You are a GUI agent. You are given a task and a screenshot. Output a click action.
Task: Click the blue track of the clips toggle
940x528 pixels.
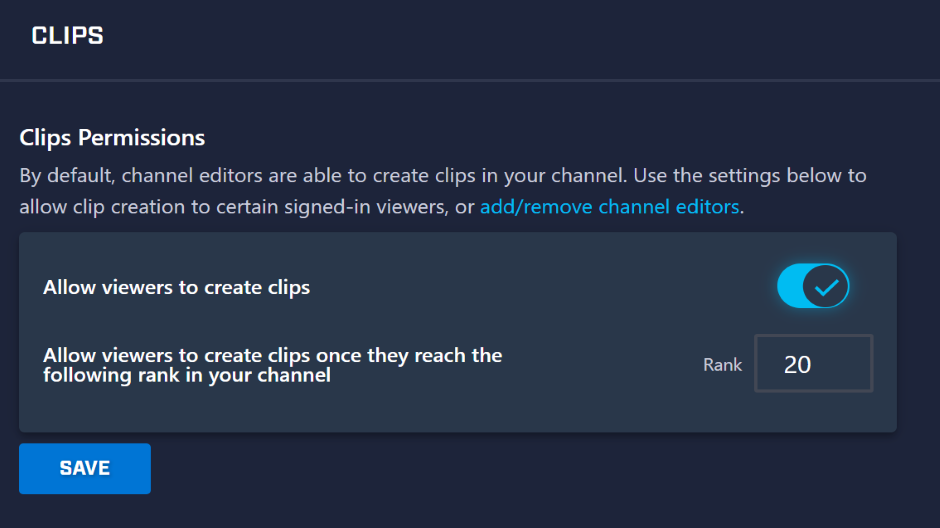pos(790,286)
